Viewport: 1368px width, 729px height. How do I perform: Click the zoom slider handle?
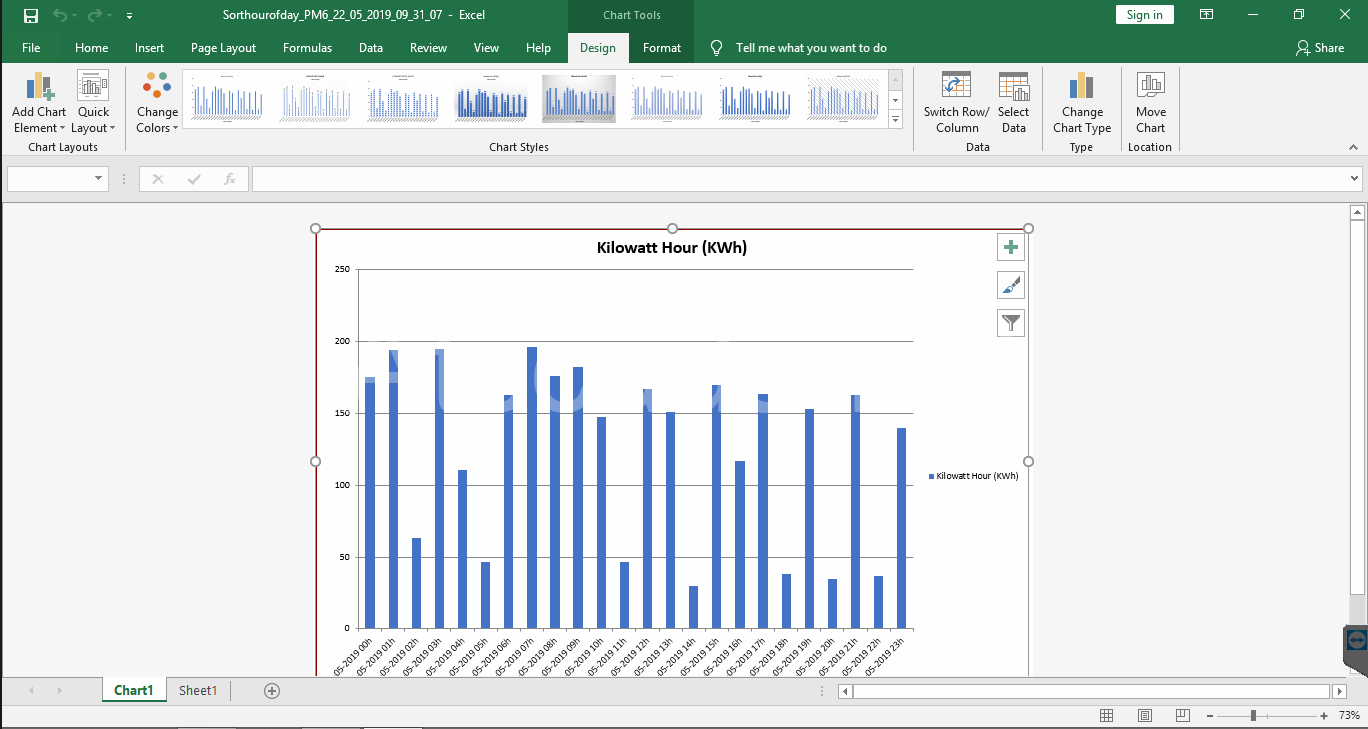[x=1253, y=716]
